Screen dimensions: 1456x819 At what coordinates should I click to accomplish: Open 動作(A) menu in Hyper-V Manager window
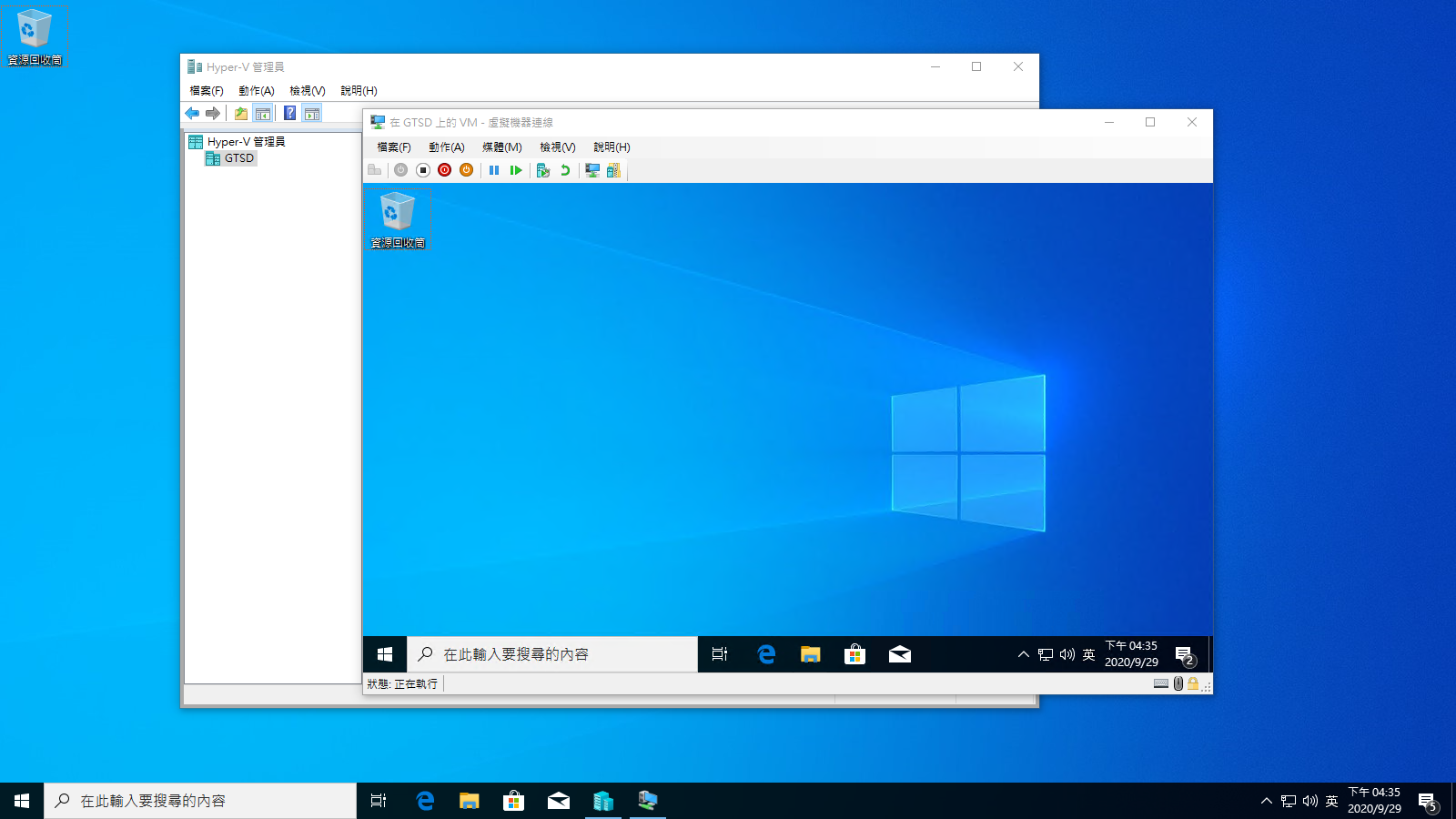coord(256,91)
